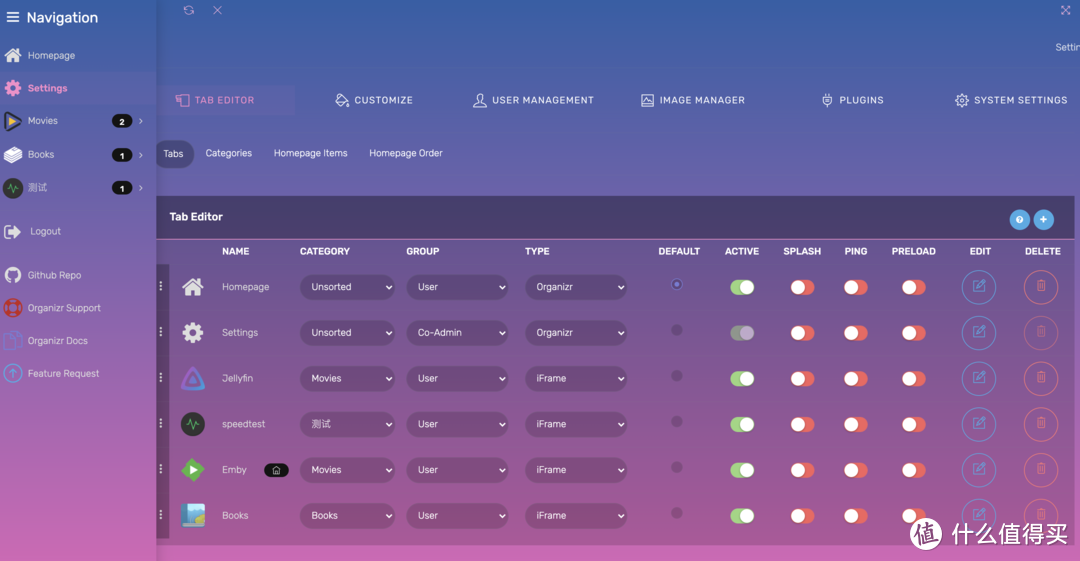
Task: Click the delete trash icon for speedtest
Action: 1040,424
